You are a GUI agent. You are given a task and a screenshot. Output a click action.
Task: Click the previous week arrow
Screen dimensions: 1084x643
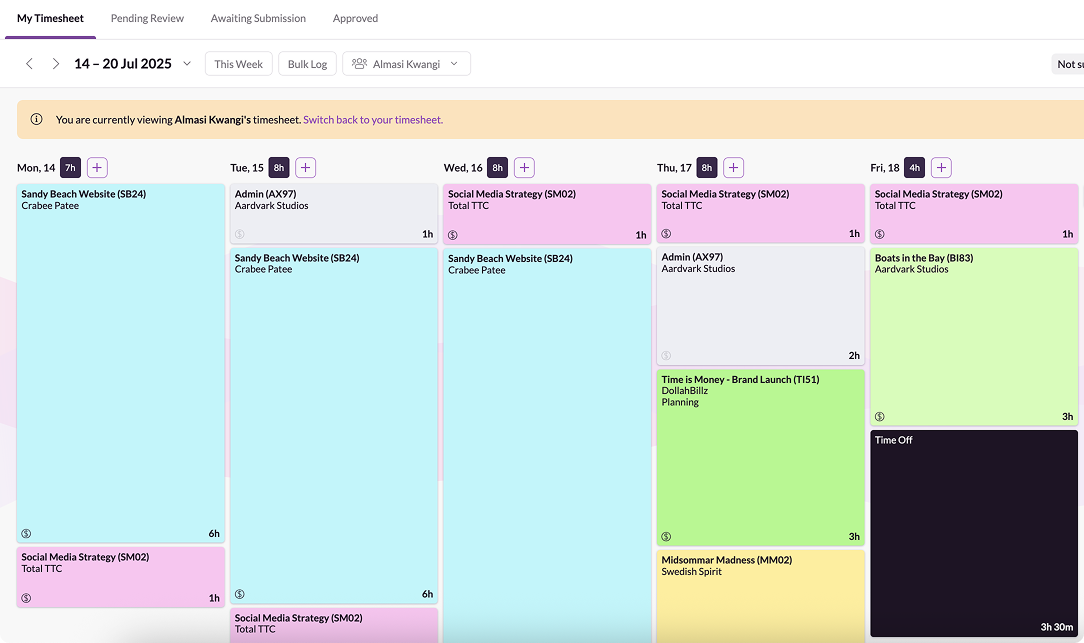pos(29,63)
